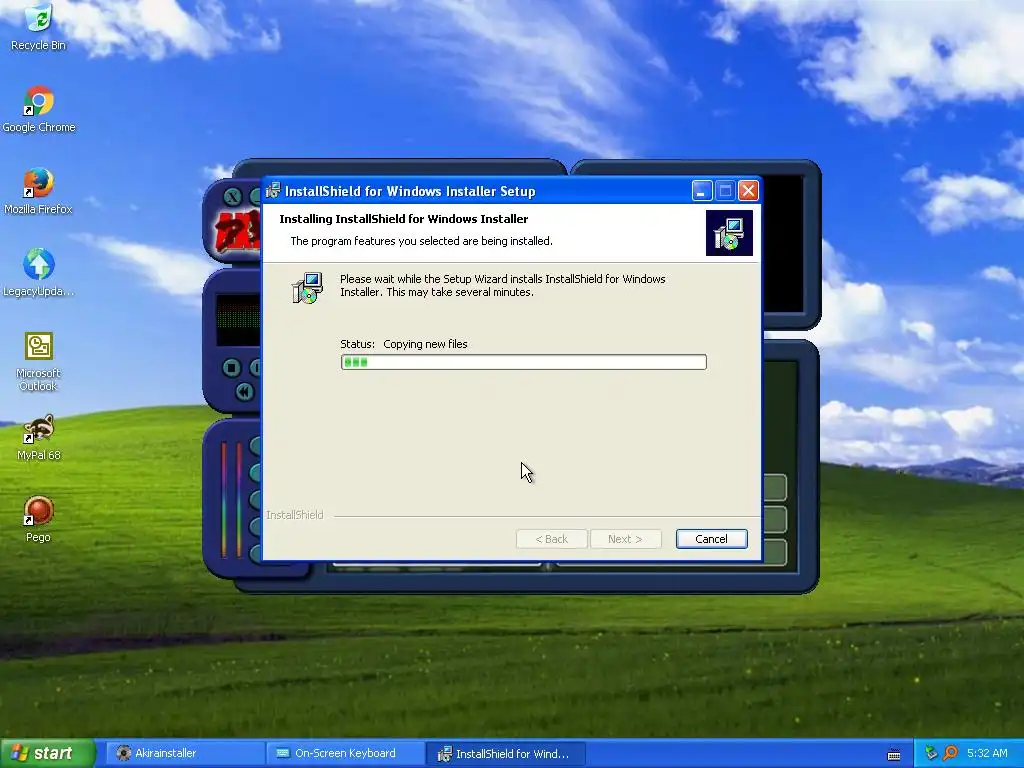
Task: Click the installer icon in the dialog title bar
Action: 273,191
